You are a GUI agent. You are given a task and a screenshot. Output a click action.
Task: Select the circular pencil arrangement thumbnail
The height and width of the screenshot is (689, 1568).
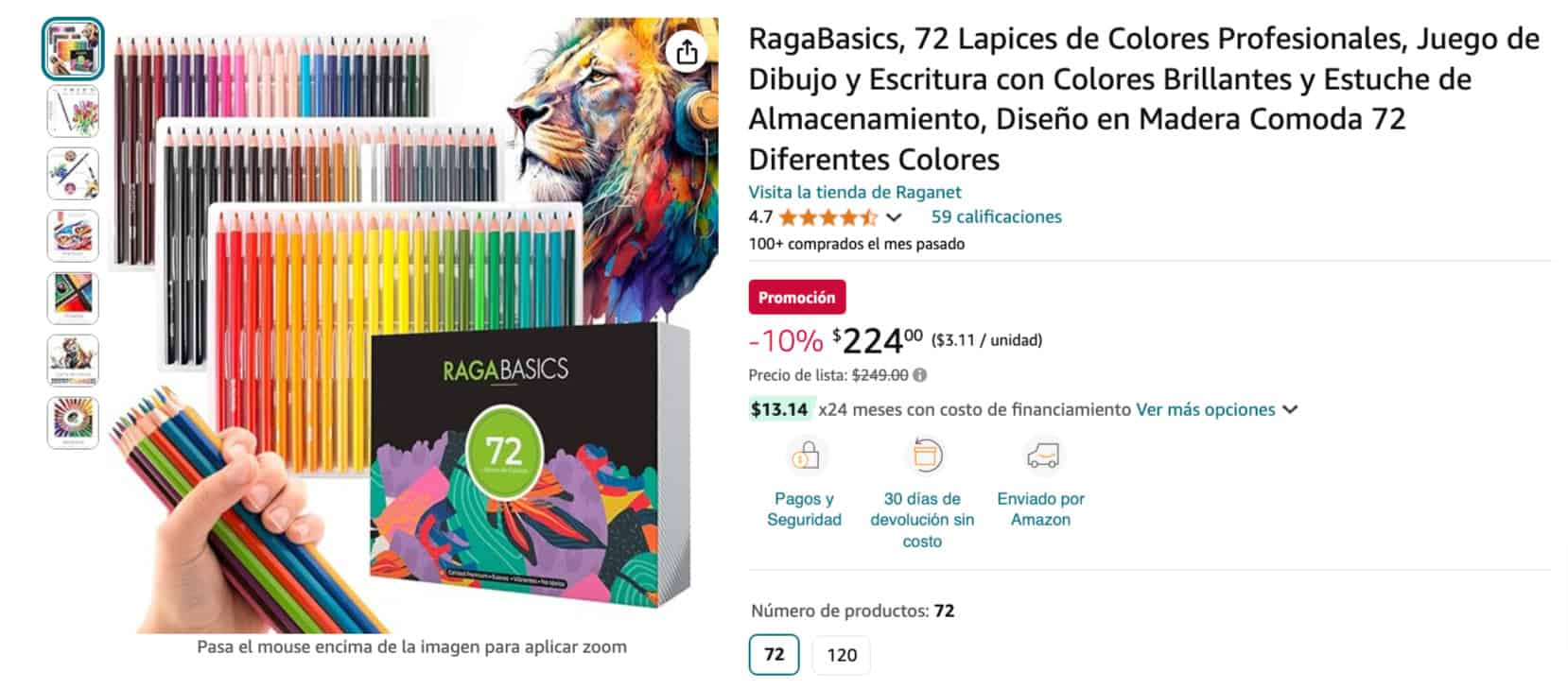tap(73, 422)
